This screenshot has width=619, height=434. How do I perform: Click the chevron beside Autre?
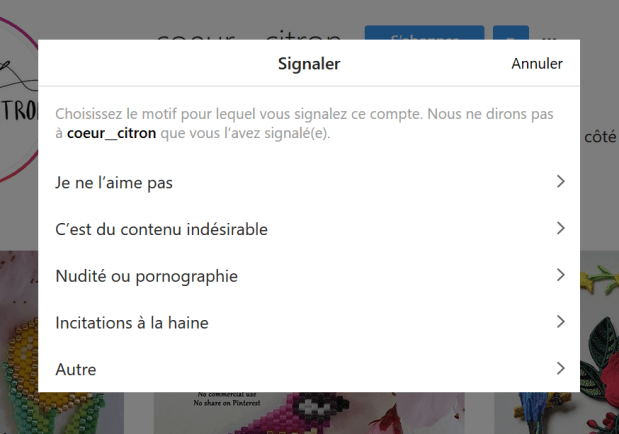(x=560, y=369)
